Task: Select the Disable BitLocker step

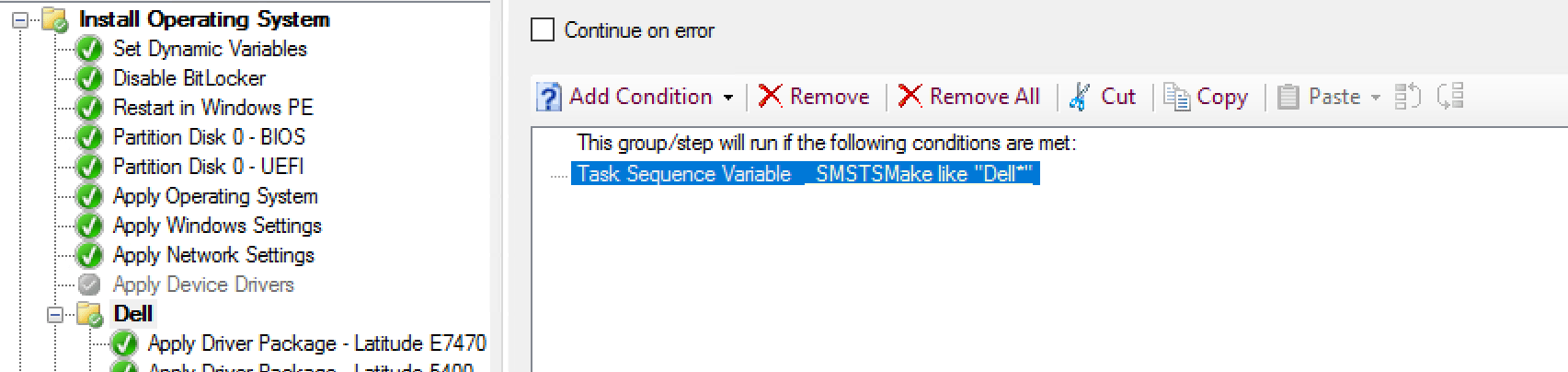Action: (x=189, y=78)
